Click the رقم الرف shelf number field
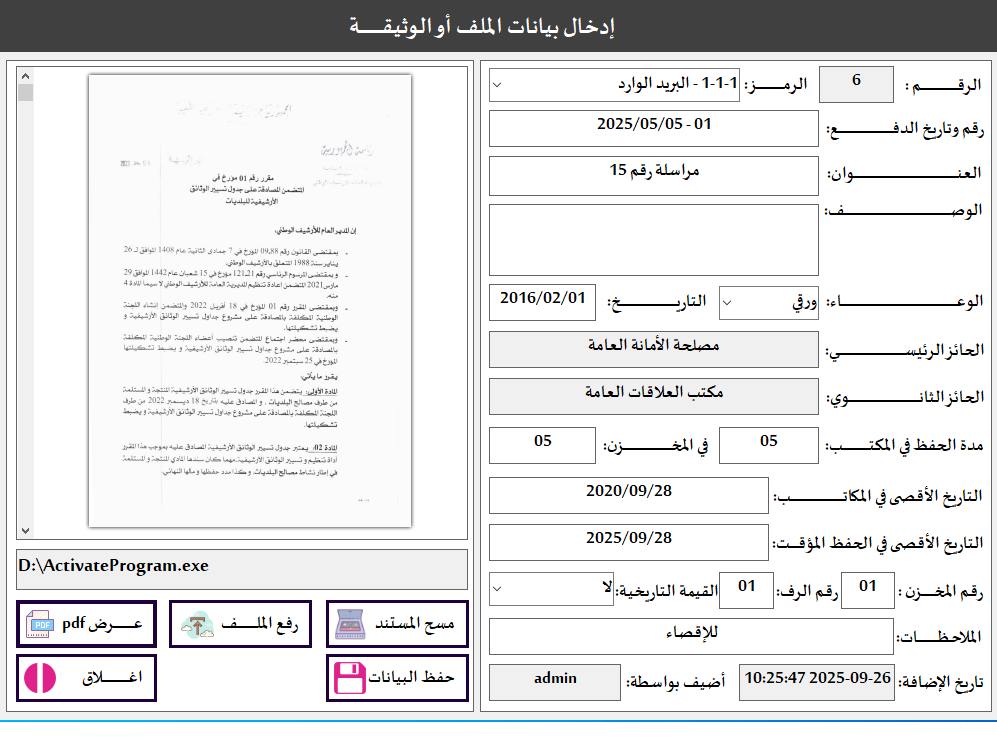The image size is (997, 748). (x=747, y=589)
